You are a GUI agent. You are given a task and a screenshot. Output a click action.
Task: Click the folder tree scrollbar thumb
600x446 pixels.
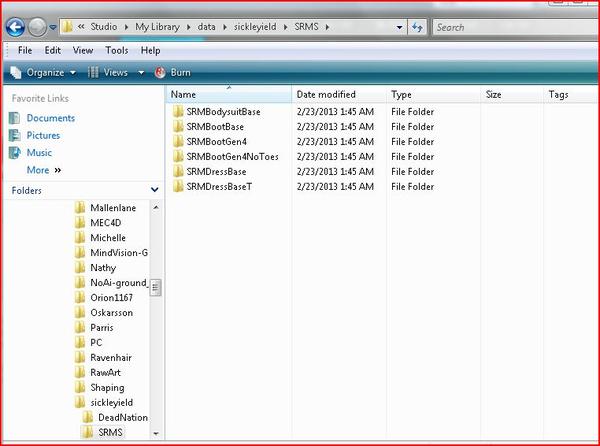156,288
